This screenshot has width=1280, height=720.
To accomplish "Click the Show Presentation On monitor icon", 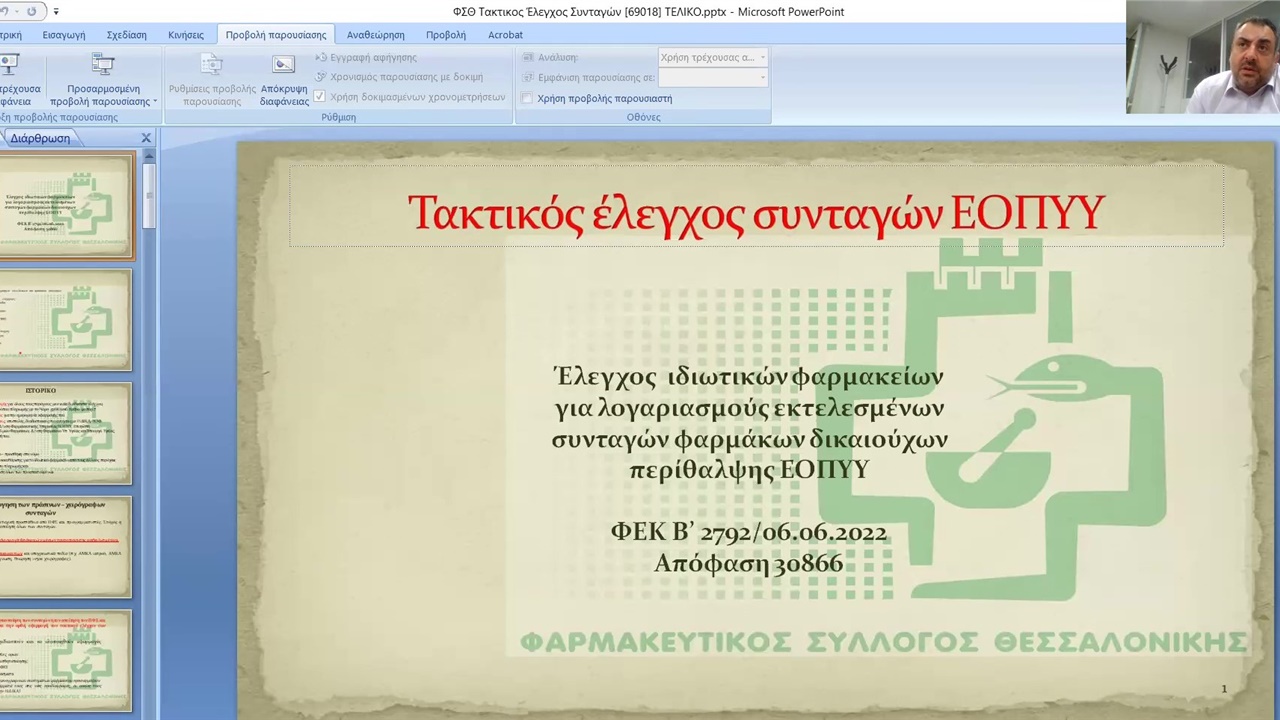I will click(528, 77).
